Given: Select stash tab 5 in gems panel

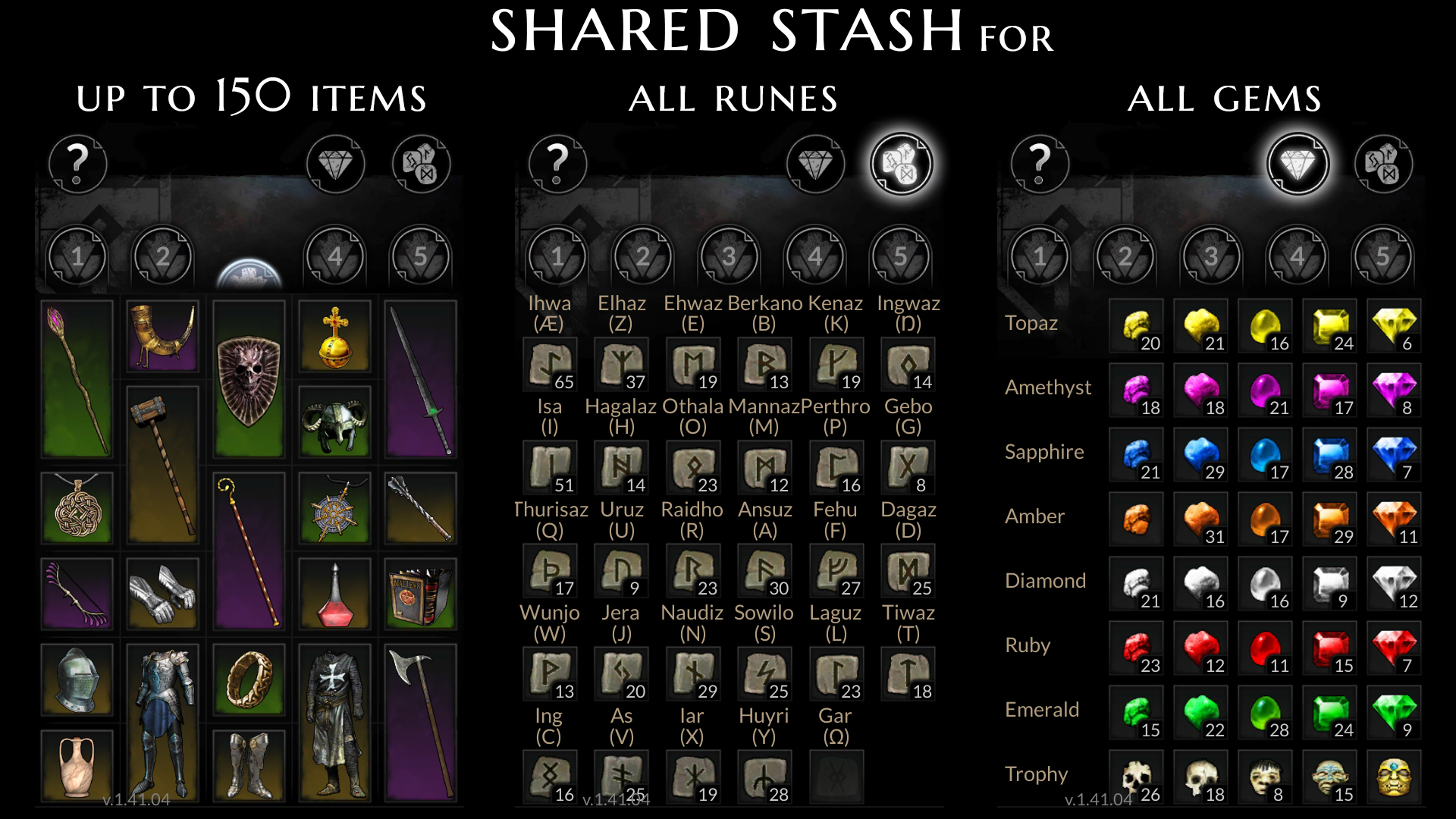Looking at the screenshot, I should 1383,256.
